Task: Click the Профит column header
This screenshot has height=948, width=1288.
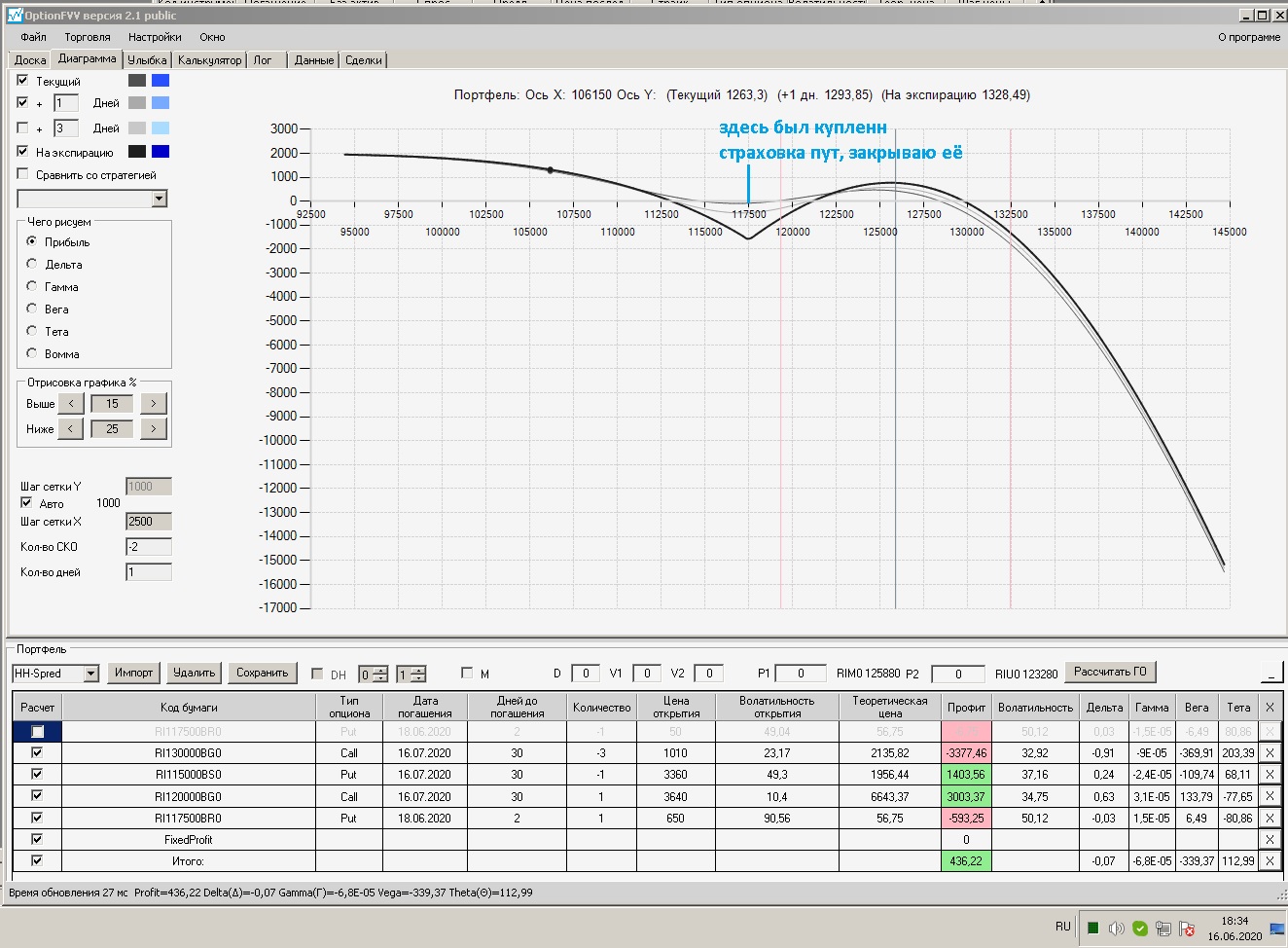Action: point(966,708)
